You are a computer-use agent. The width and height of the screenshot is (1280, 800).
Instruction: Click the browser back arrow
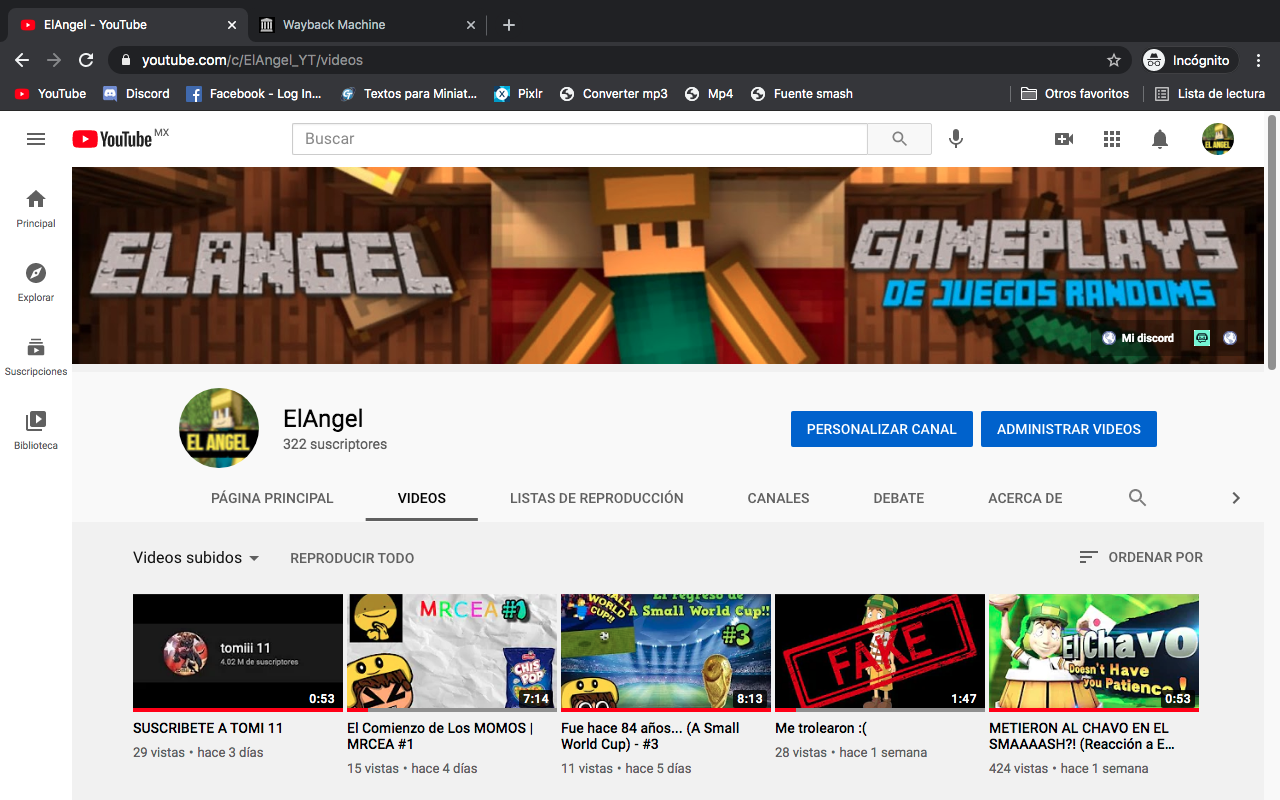(x=22, y=60)
